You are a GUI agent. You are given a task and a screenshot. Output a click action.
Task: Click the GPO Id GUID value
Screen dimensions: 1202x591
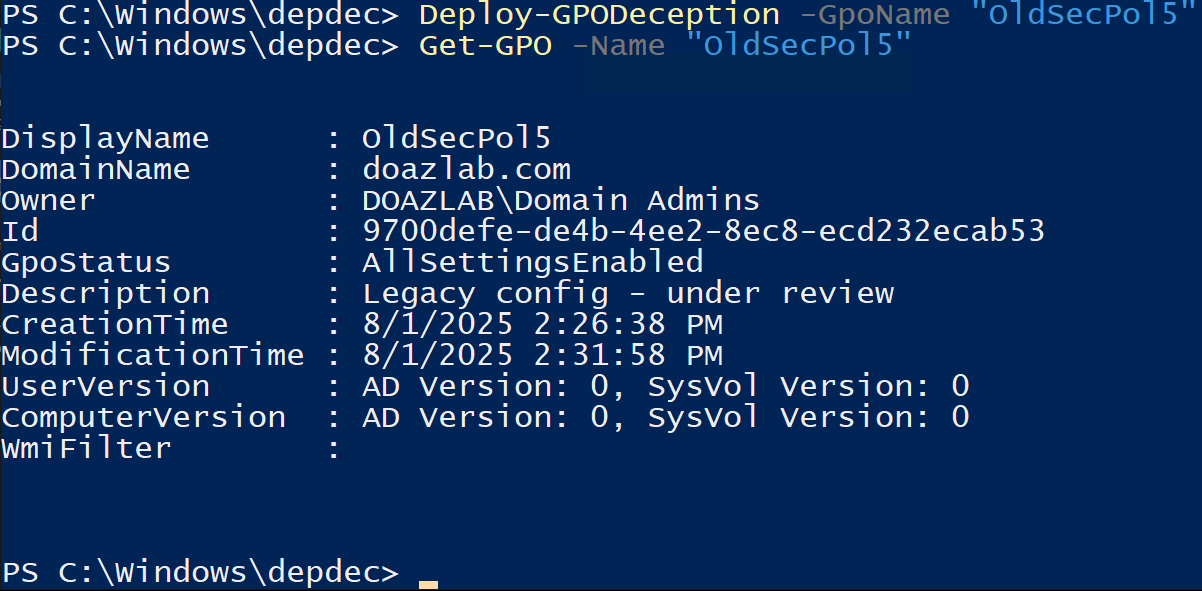click(x=703, y=231)
